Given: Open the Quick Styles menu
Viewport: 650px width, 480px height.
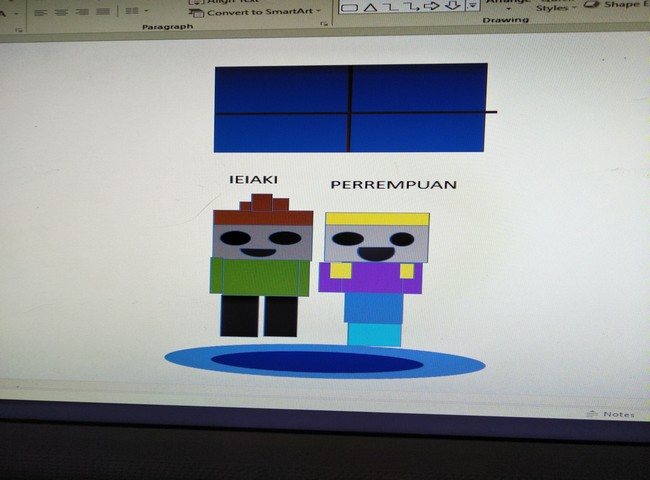Looking at the screenshot, I should click(553, 7).
